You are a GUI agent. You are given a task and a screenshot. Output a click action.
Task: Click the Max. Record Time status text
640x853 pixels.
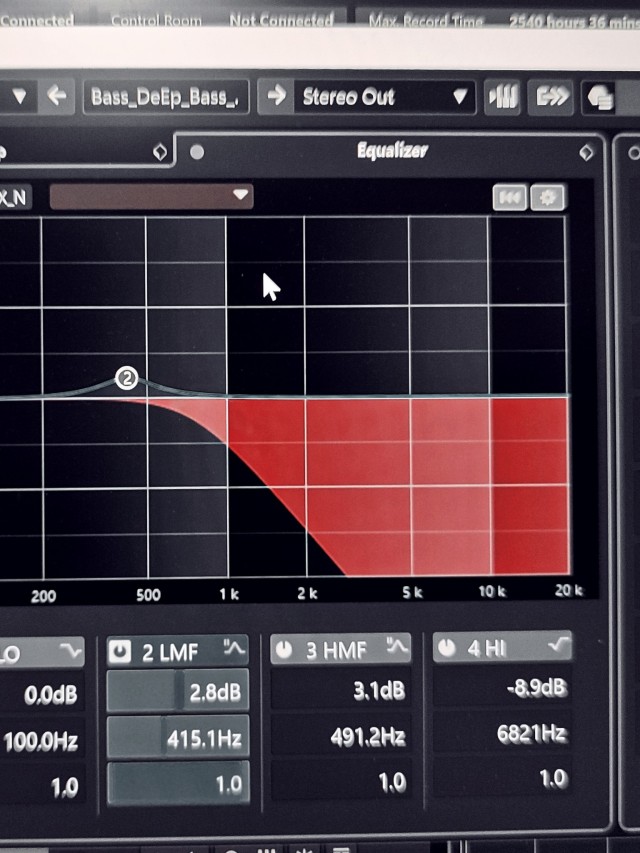[x=426, y=21]
